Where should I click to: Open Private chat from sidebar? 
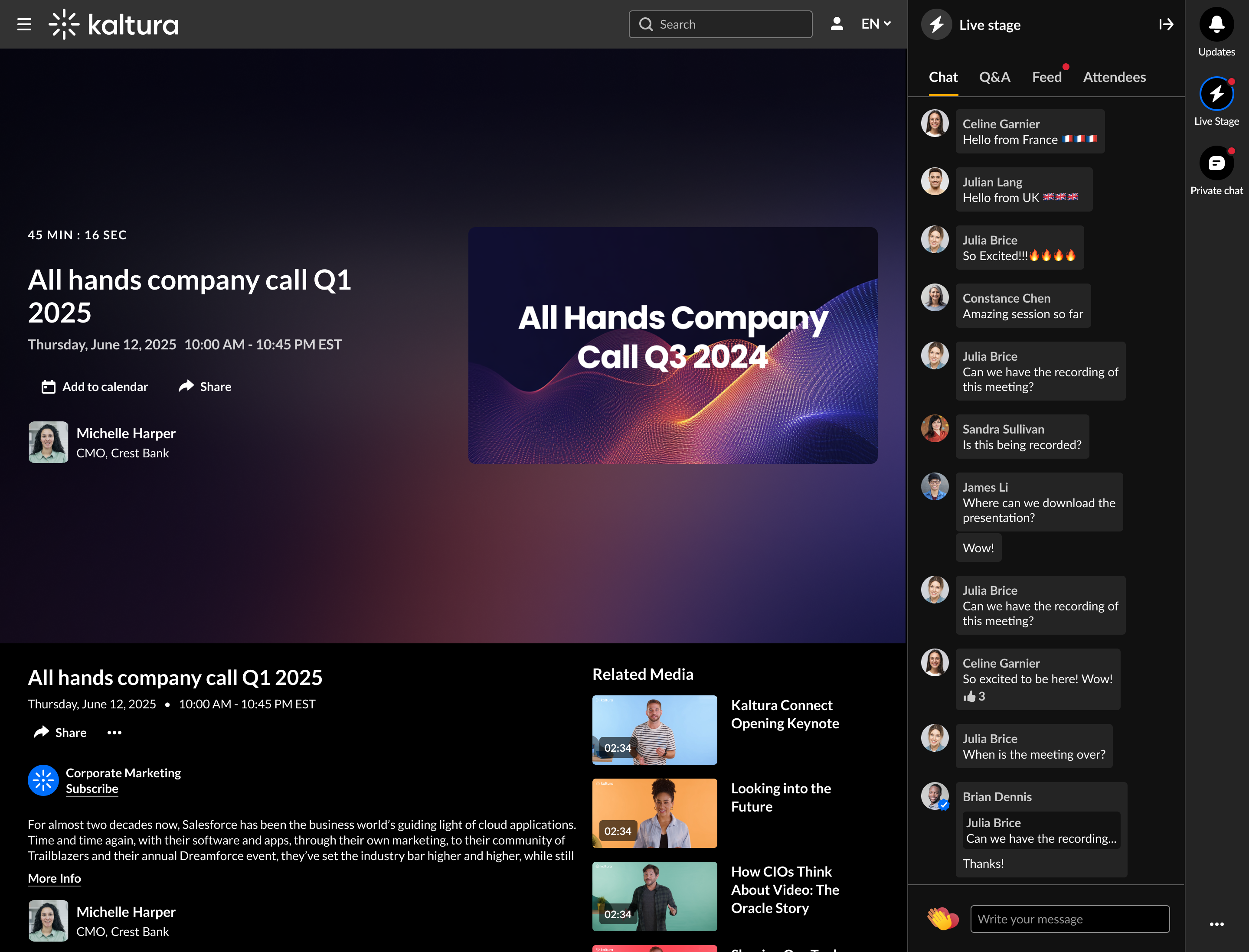(x=1216, y=164)
